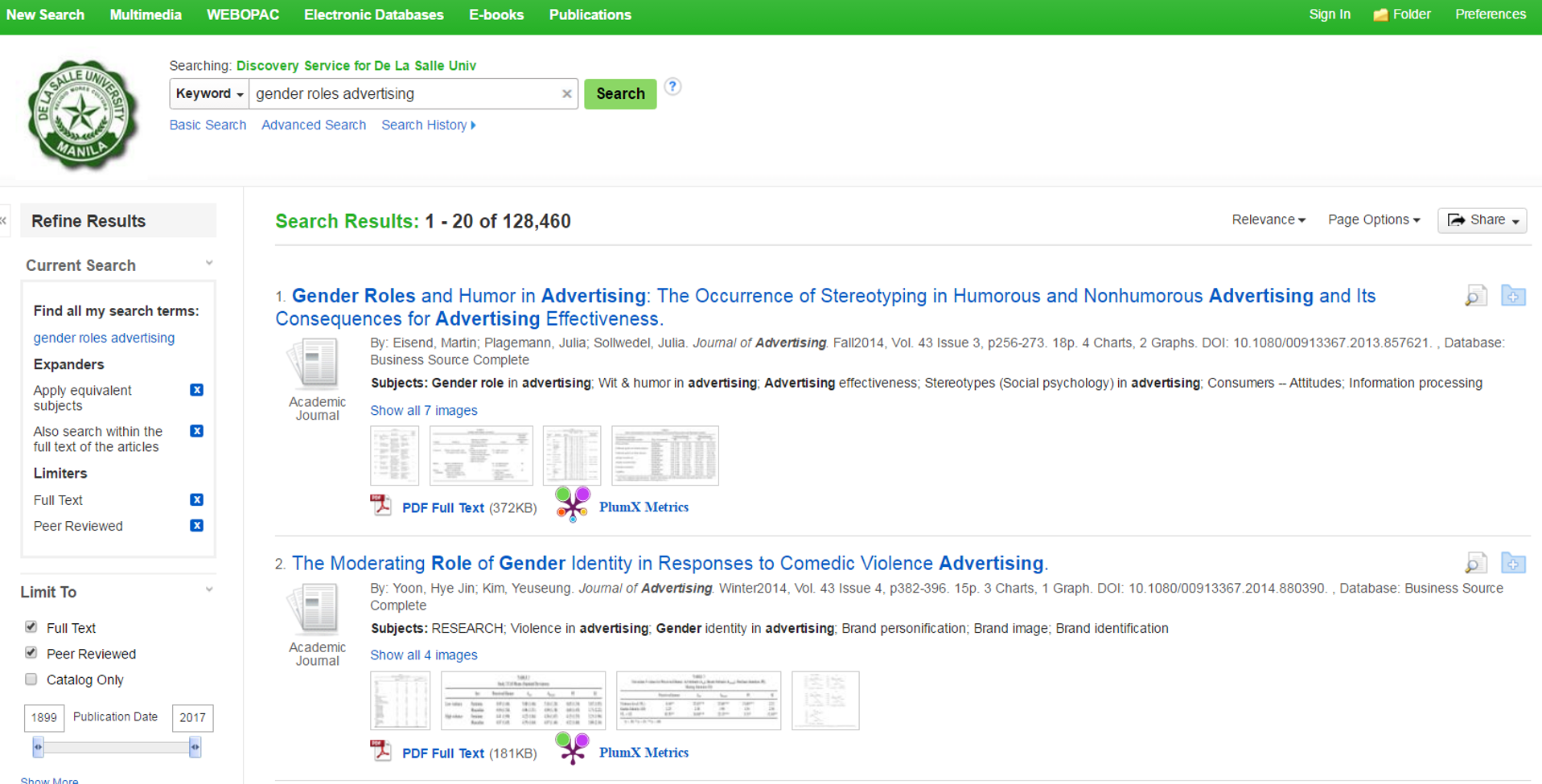The width and height of the screenshot is (1542, 784).
Task: Click the De La Salle University logo
Action: (82, 115)
